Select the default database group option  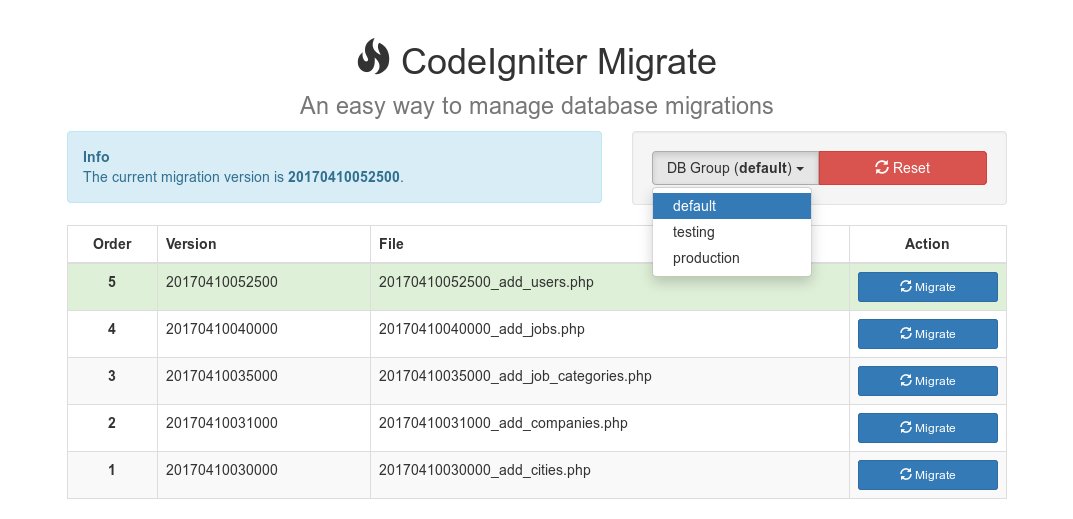[732, 206]
